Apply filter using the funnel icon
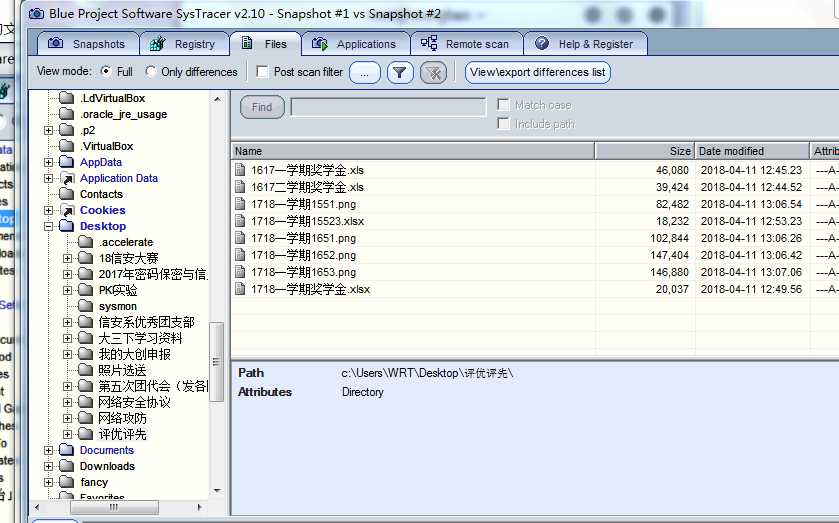The image size is (839, 523). 399,73
